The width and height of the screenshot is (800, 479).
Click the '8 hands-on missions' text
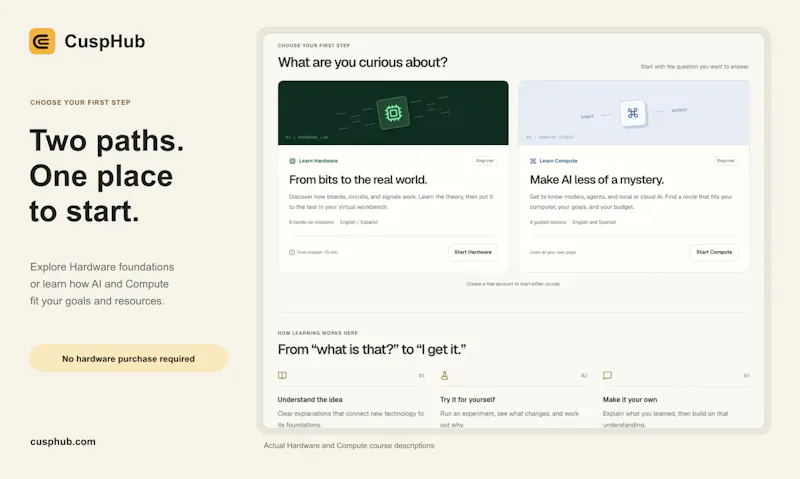point(311,222)
